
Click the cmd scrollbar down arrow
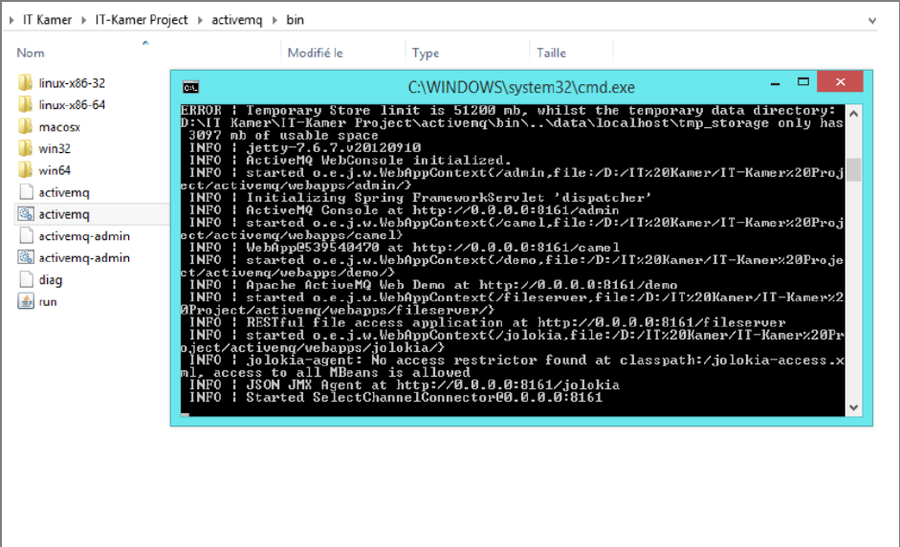pos(853,406)
